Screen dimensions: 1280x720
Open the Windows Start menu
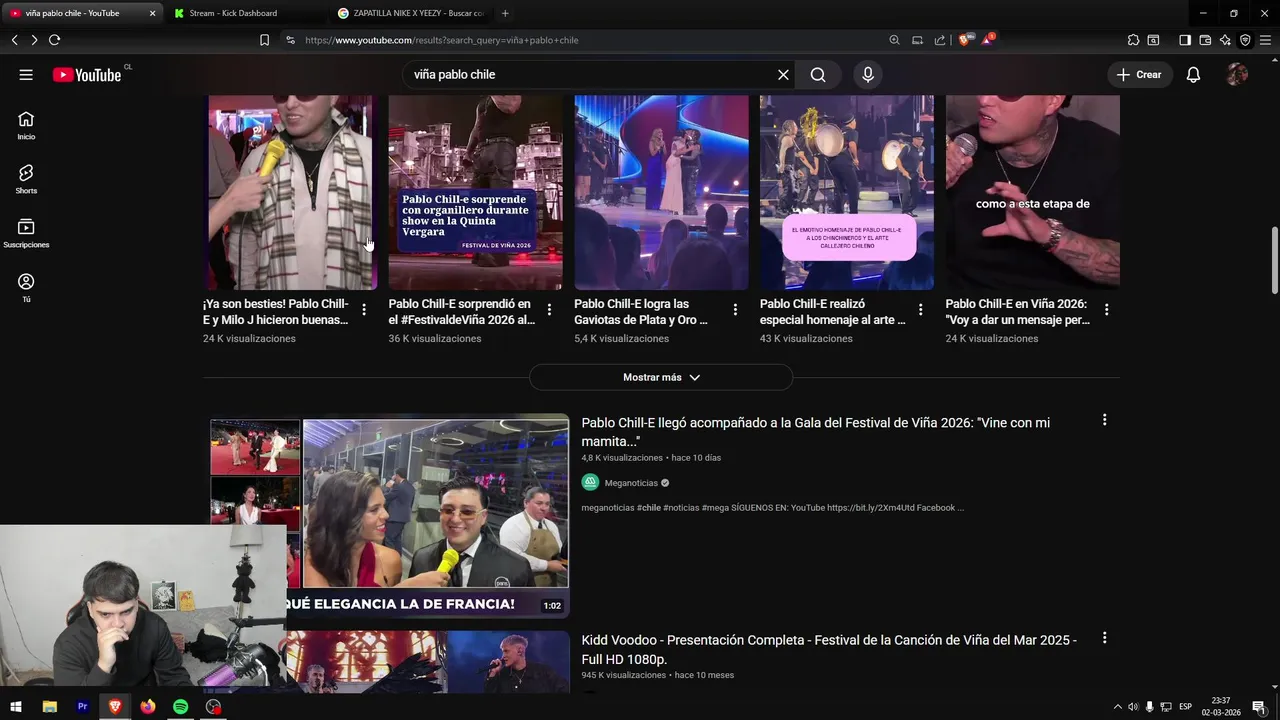pyautogui.click(x=16, y=707)
